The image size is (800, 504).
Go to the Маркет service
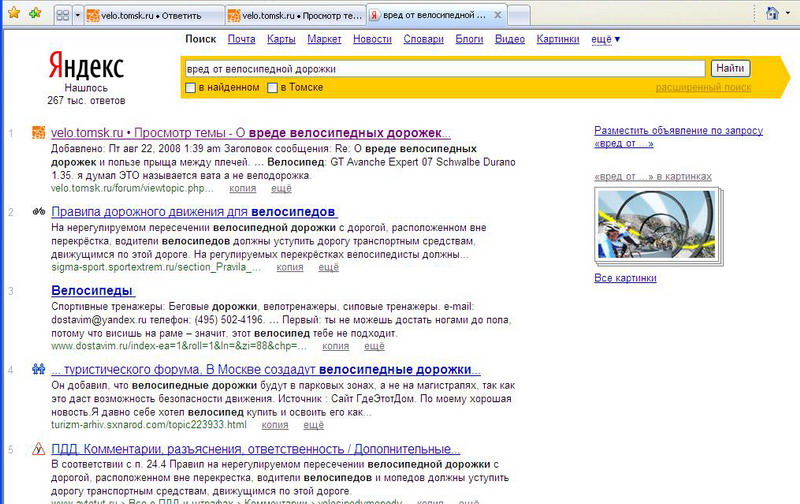pos(324,39)
